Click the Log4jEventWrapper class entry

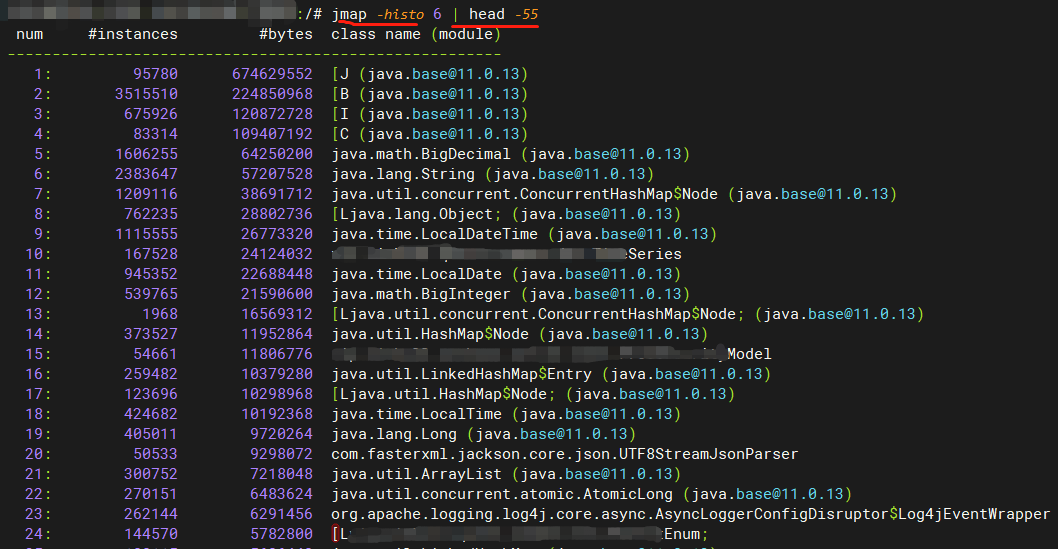[x=690, y=514]
